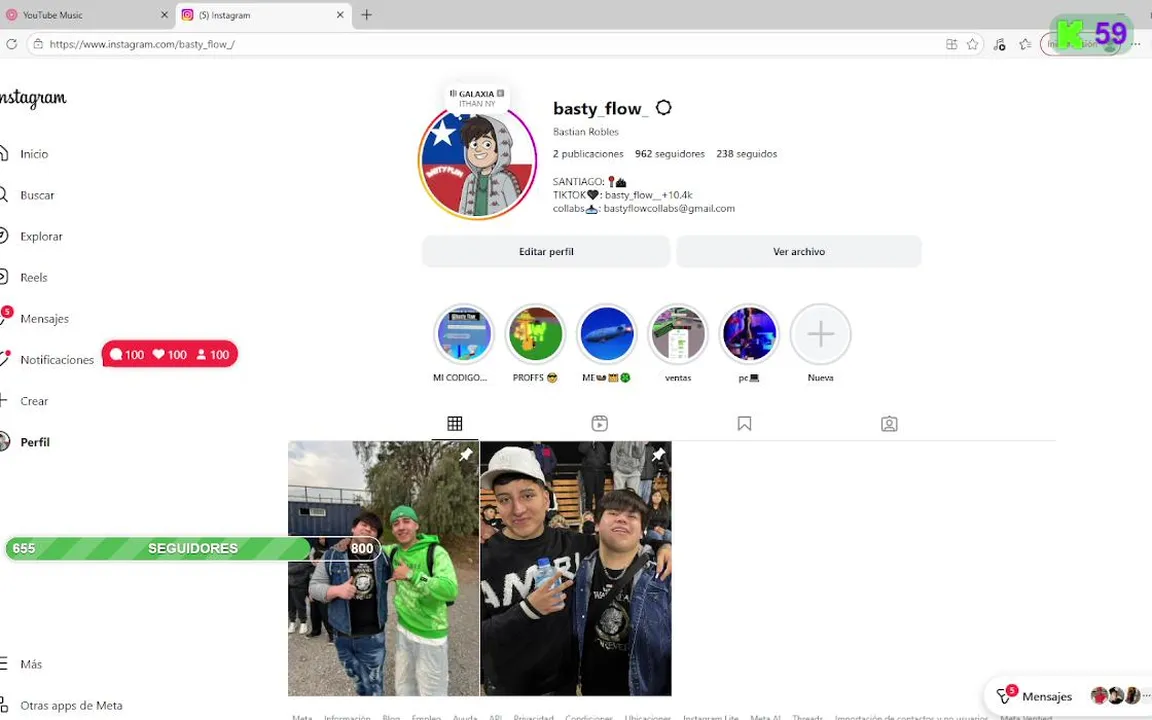Click the Condiciones footer link
Image resolution: width=1152 pixels, height=720 pixels.
588,717
